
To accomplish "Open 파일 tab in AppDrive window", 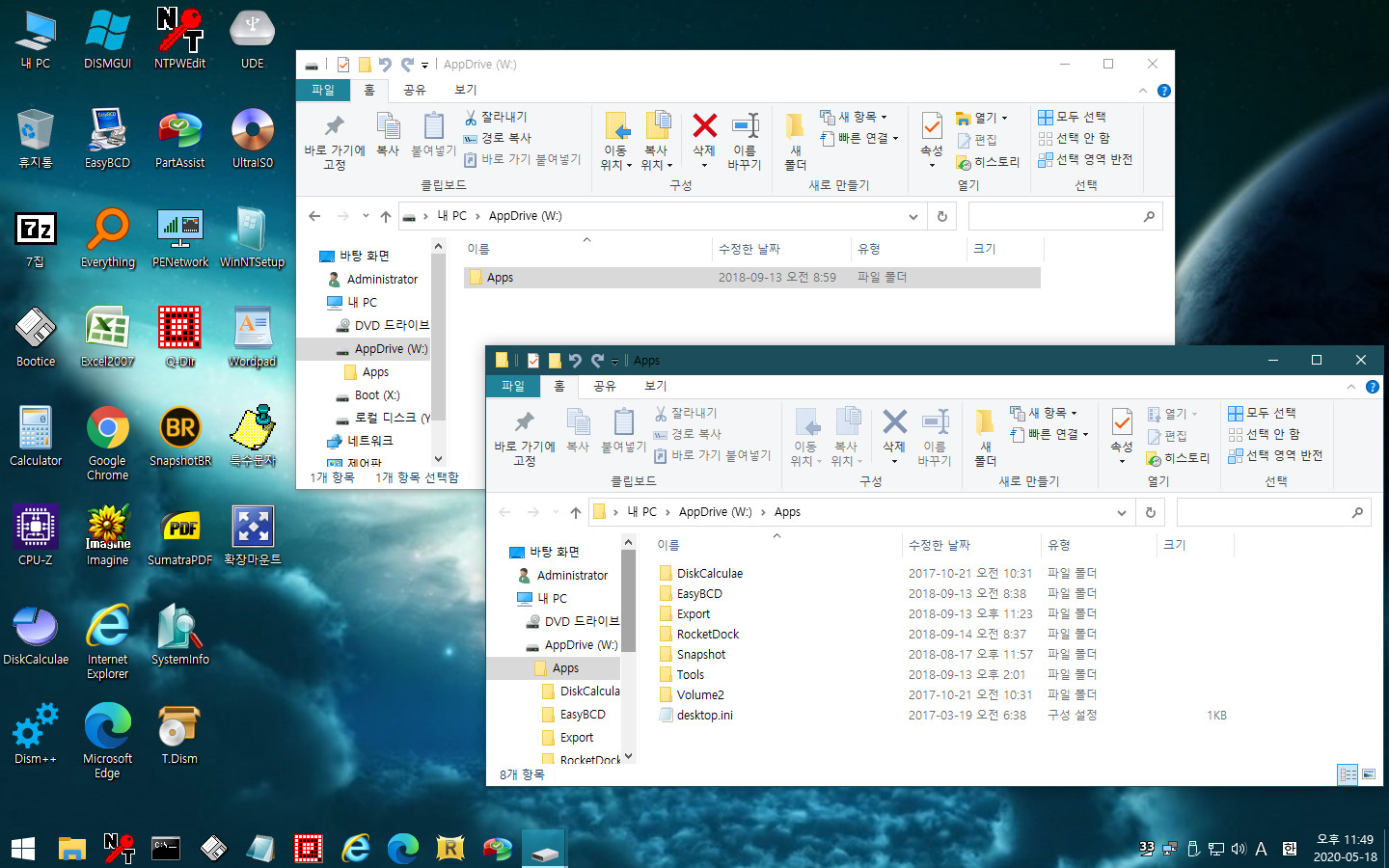I will pos(322,90).
